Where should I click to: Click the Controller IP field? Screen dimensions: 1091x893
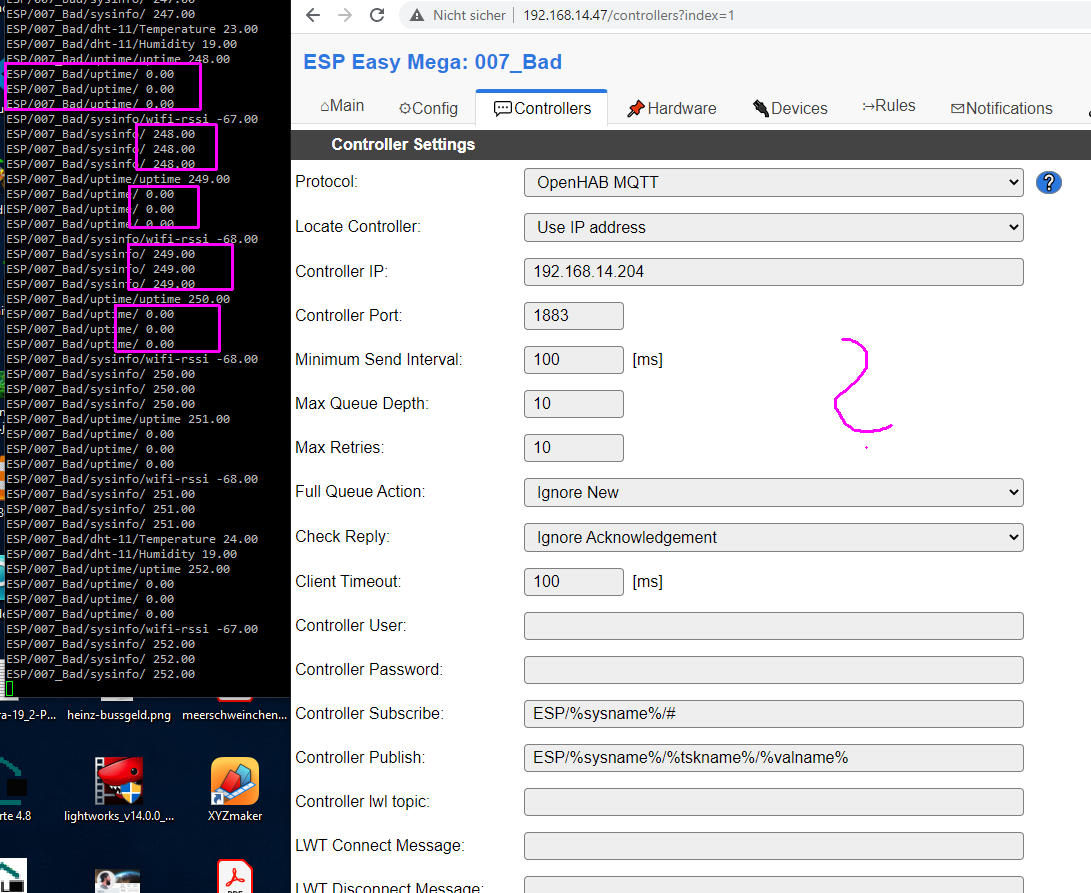click(x=773, y=271)
